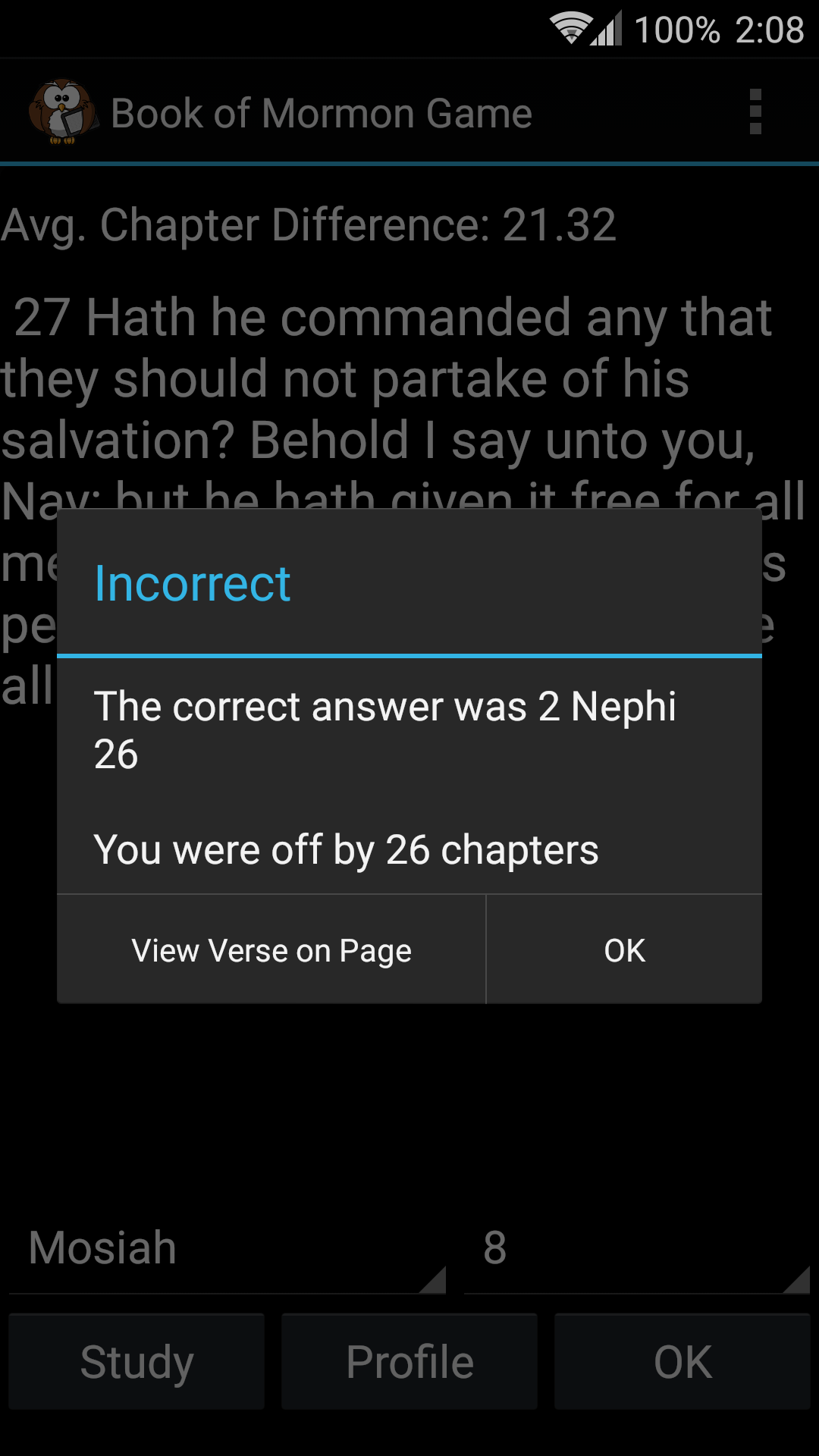Tap the correct answer 2 Nephi message
The width and height of the screenshot is (819, 1456).
coord(384,730)
